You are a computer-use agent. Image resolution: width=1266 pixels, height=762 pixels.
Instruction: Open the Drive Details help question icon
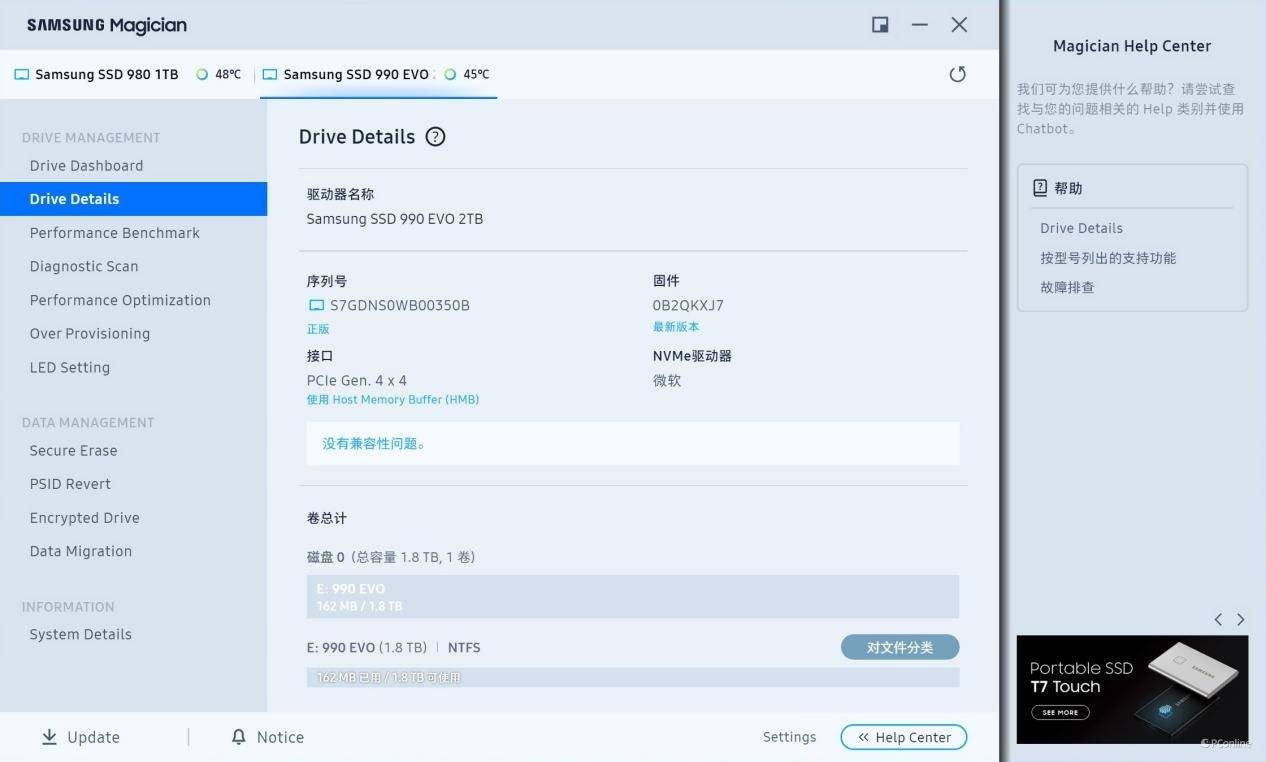click(x=435, y=137)
